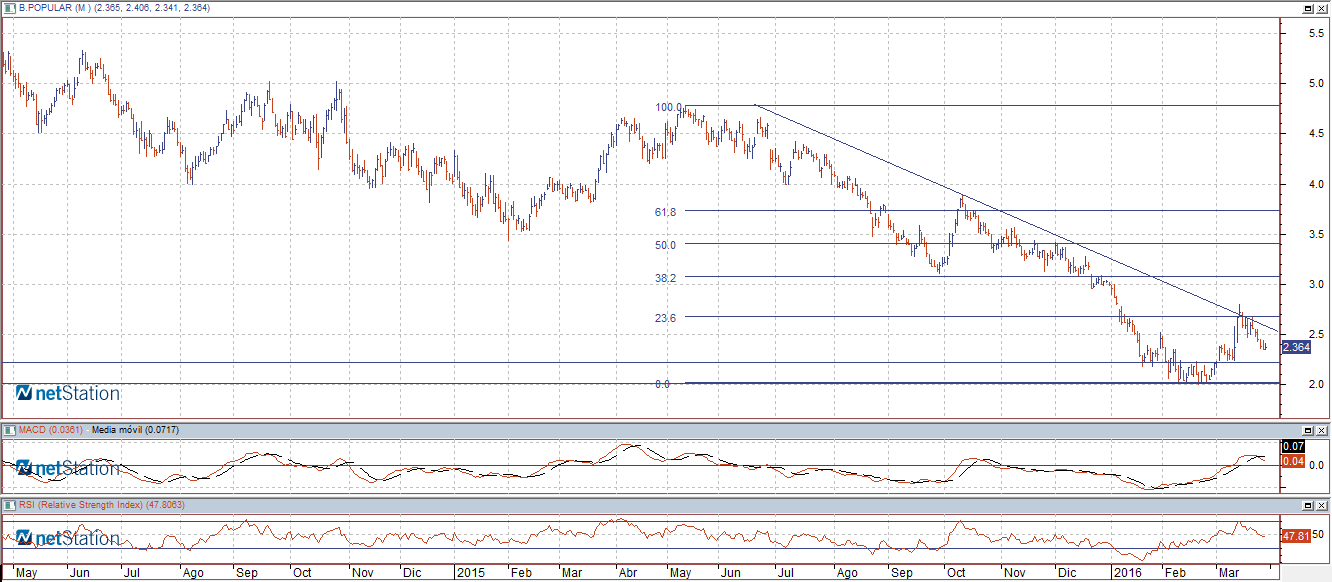The width and height of the screenshot is (1332, 582).
Task: Select the 100,0 Fibonacci level label
Action: (x=668, y=107)
